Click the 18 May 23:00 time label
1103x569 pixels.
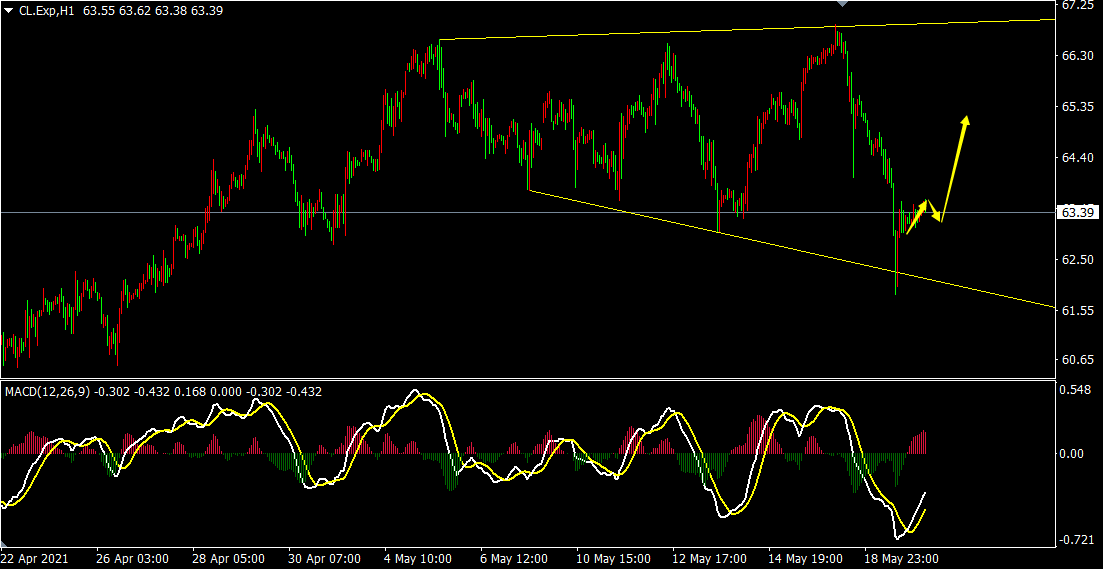(903, 558)
